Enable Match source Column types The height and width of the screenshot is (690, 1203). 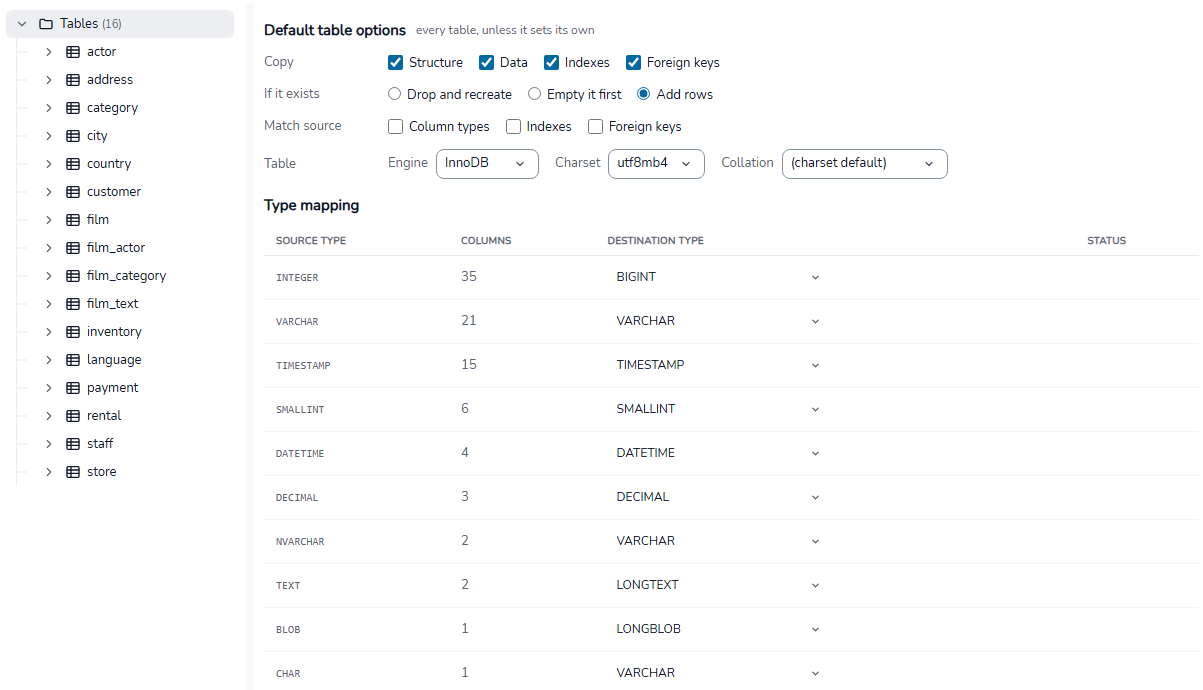click(x=395, y=126)
